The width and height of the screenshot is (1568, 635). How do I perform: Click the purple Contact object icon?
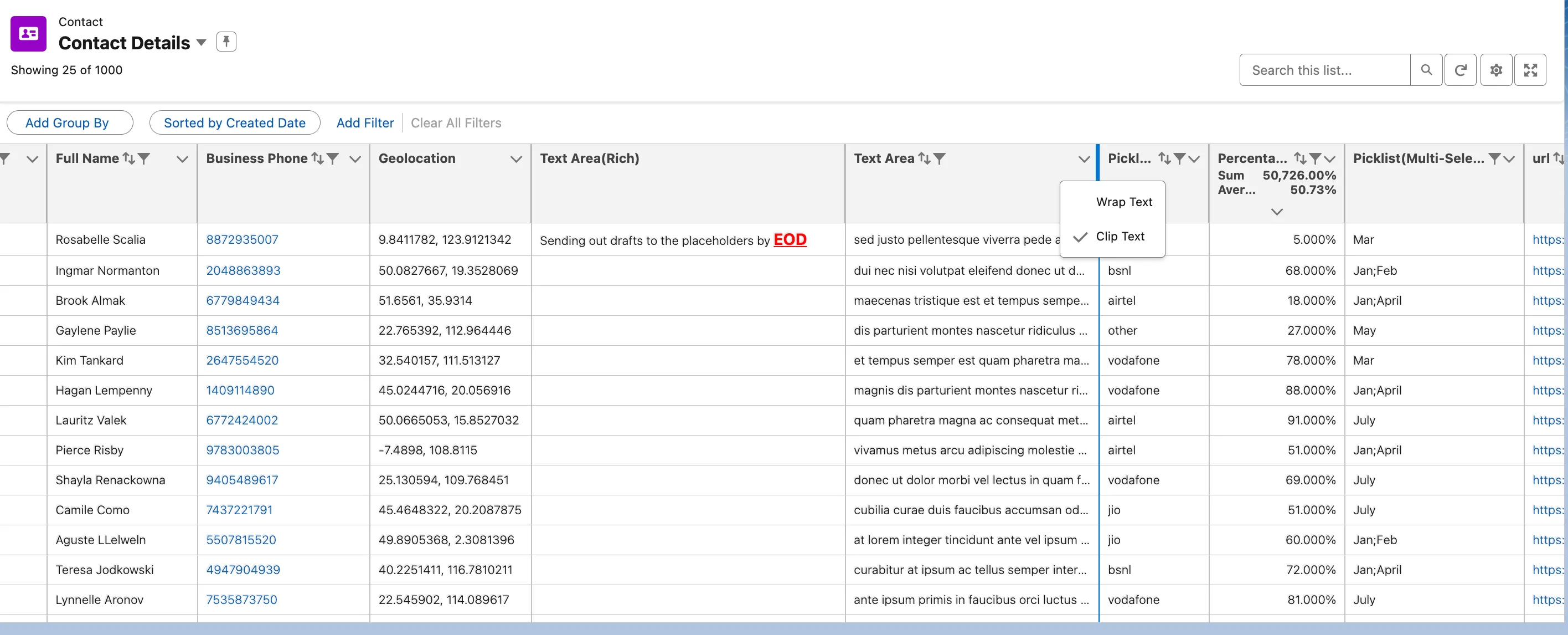(27, 33)
